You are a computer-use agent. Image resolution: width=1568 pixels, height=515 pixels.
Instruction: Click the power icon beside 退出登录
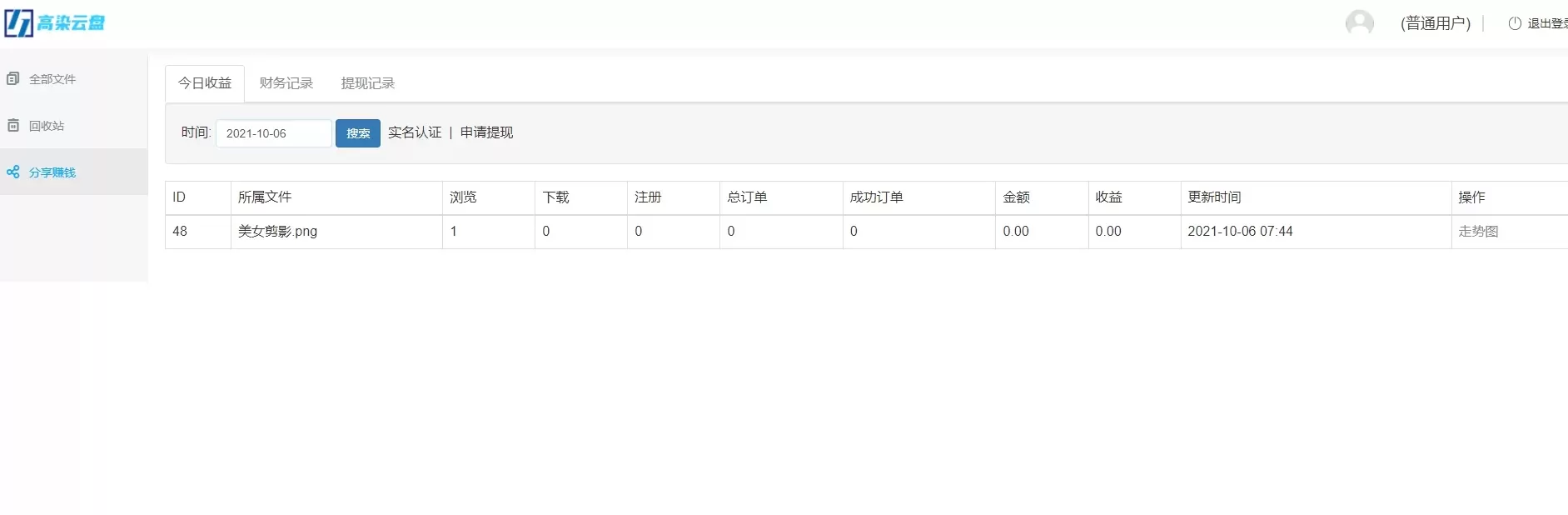1515,23
